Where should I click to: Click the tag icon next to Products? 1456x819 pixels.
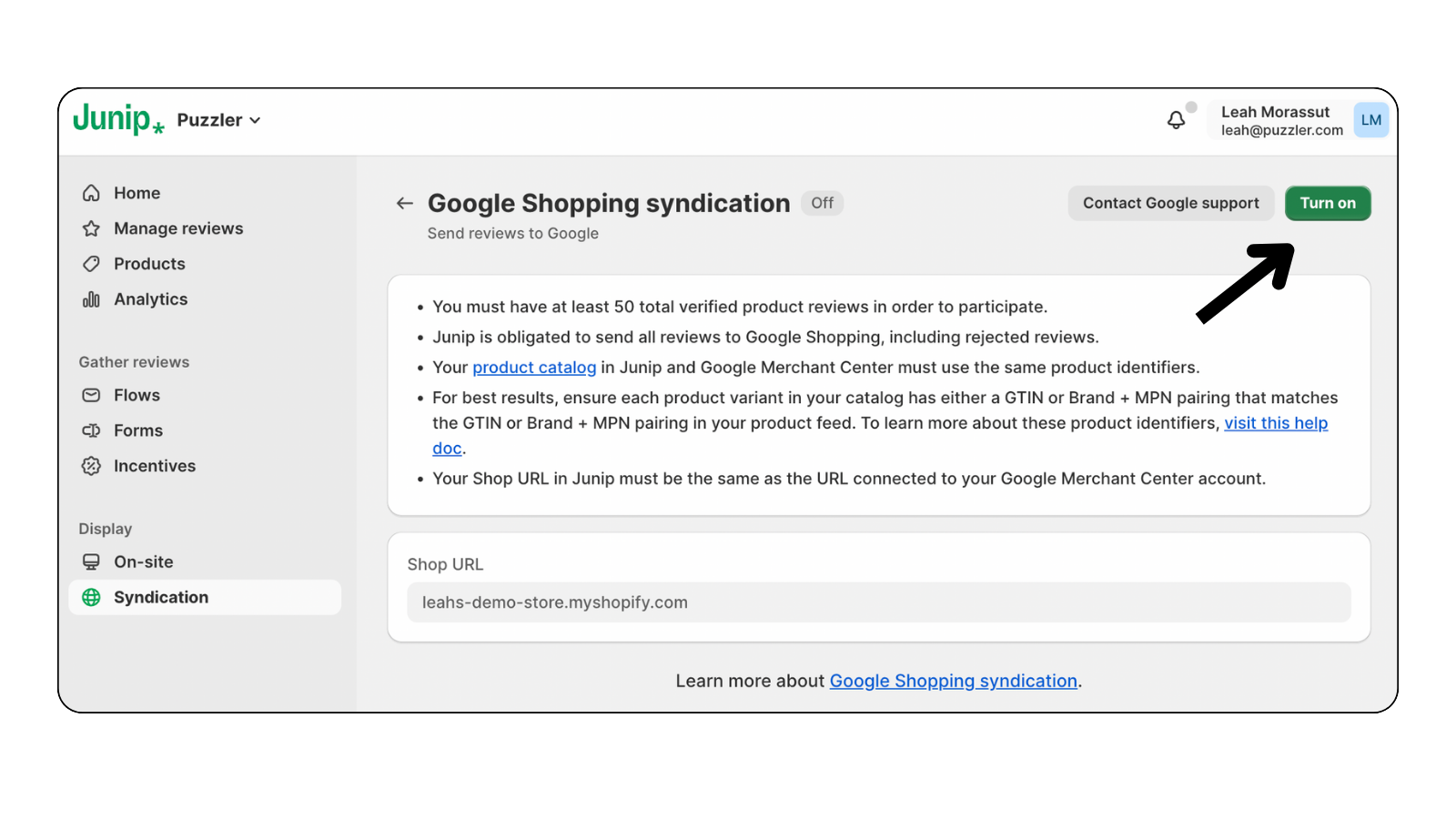tap(91, 264)
